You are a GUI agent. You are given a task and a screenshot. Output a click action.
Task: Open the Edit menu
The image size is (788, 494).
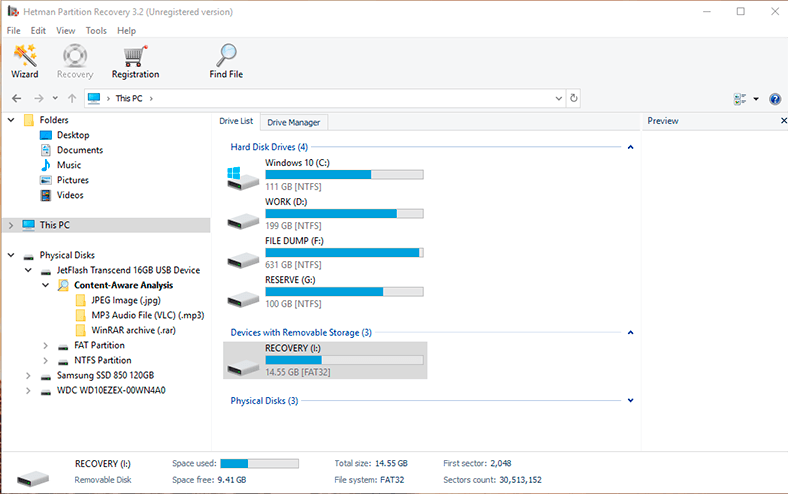[38, 31]
